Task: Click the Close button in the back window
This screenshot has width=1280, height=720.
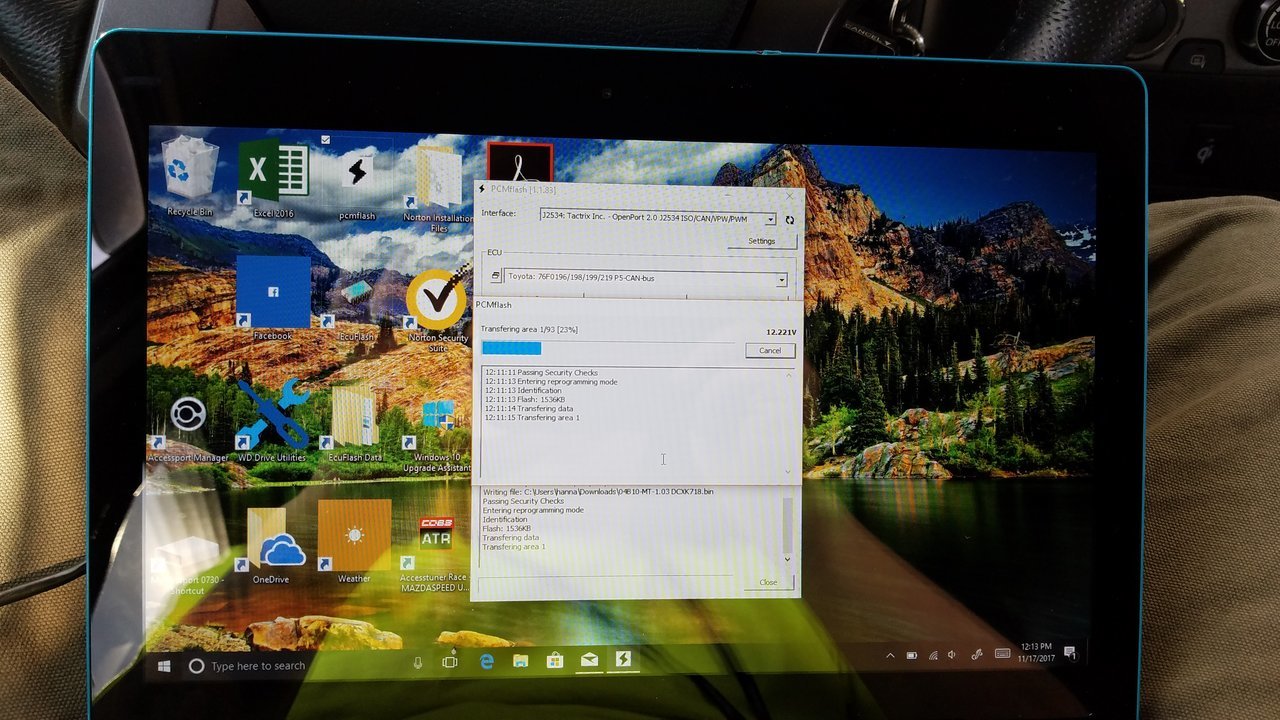Action: (768, 582)
